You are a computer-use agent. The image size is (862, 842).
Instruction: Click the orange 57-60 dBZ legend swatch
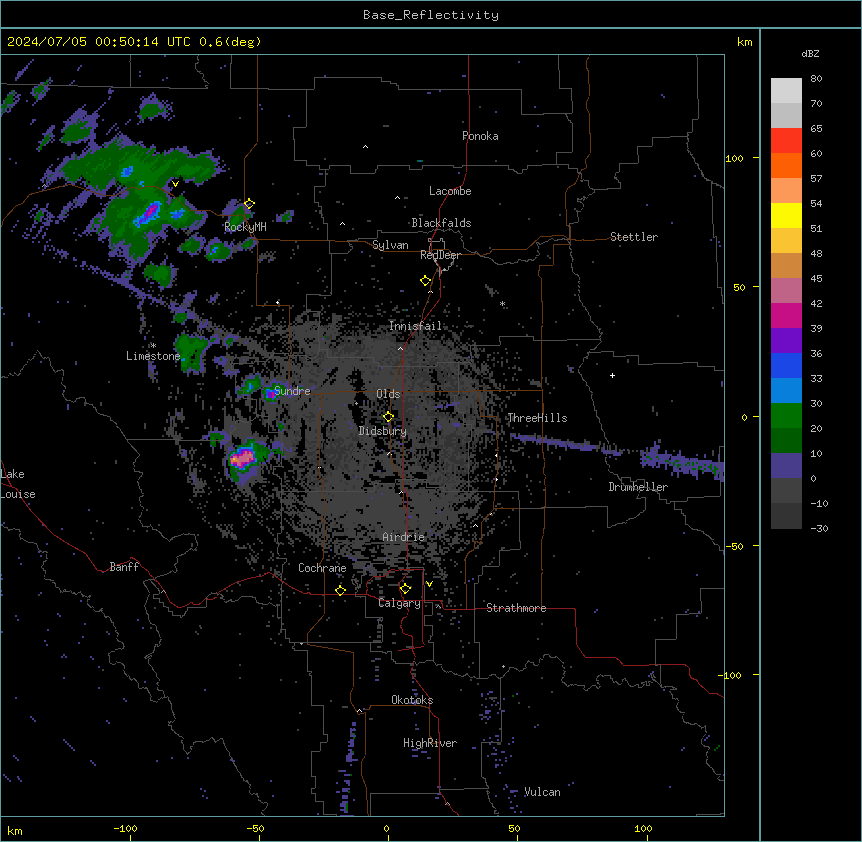(786, 166)
